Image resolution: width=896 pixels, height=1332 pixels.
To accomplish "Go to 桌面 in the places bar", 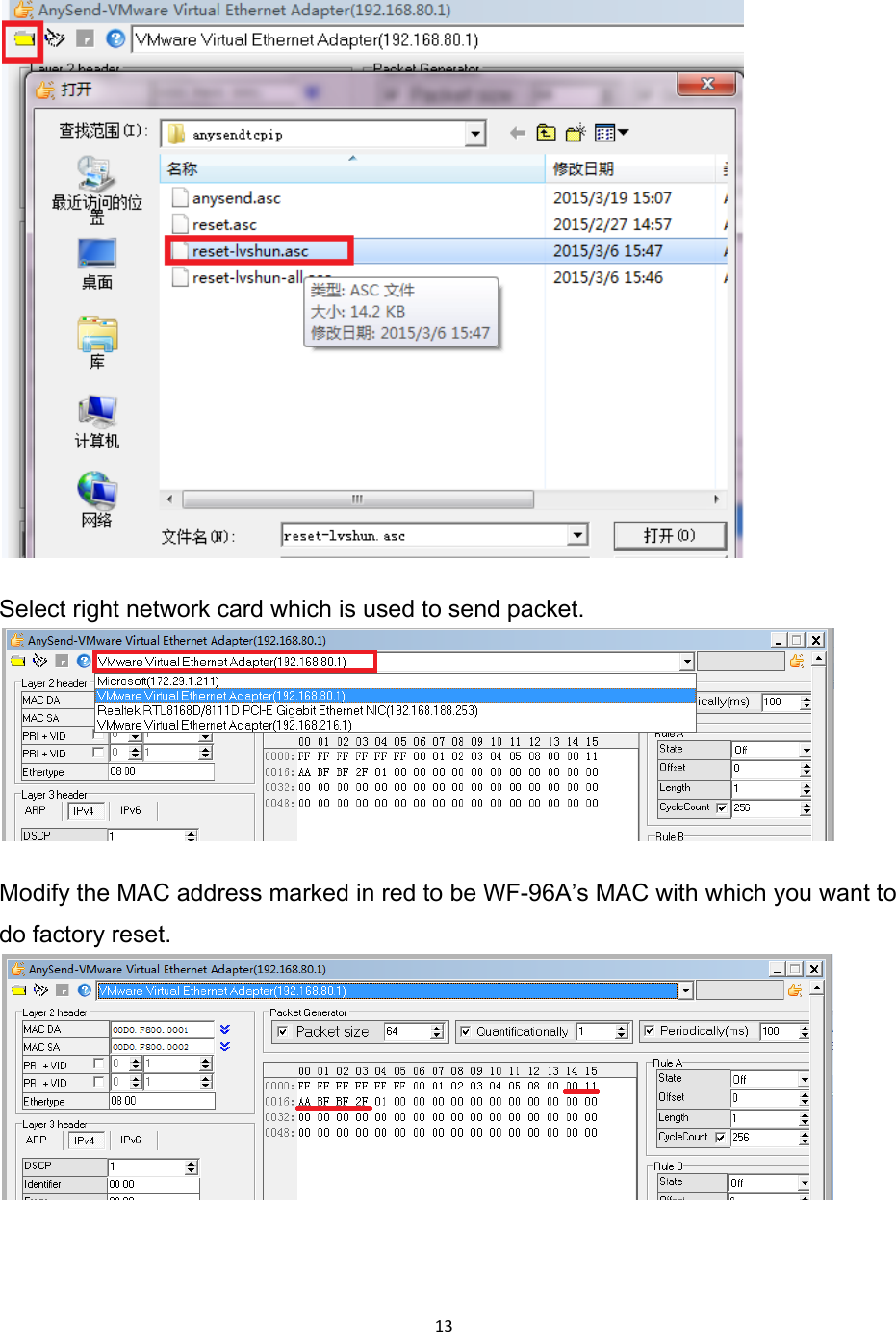I will [x=96, y=264].
